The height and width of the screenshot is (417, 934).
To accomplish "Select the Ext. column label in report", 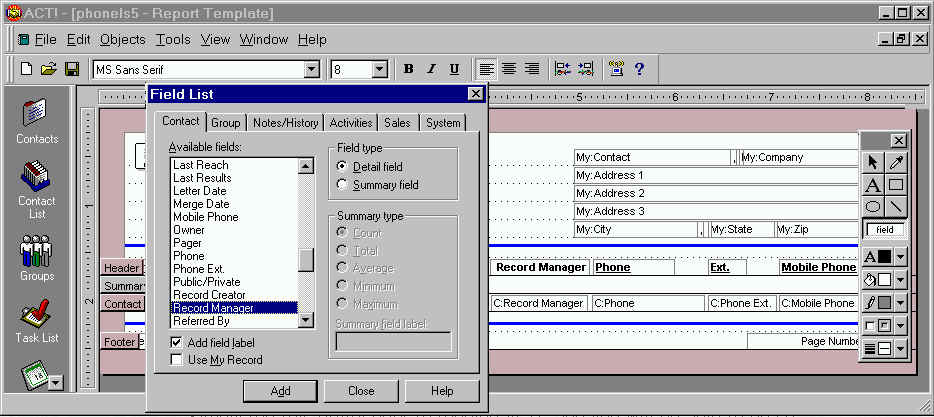I will pyautogui.click(x=727, y=267).
